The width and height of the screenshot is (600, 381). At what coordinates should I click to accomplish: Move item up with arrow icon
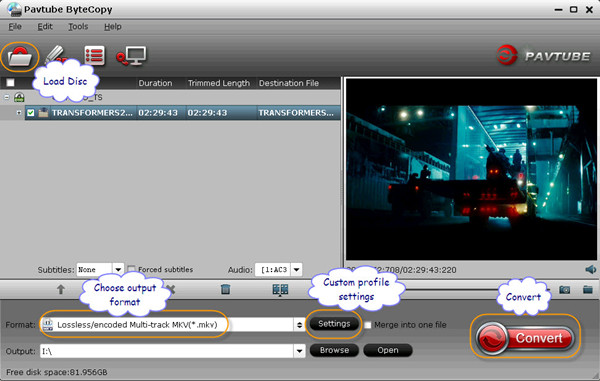[x=61, y=290]
